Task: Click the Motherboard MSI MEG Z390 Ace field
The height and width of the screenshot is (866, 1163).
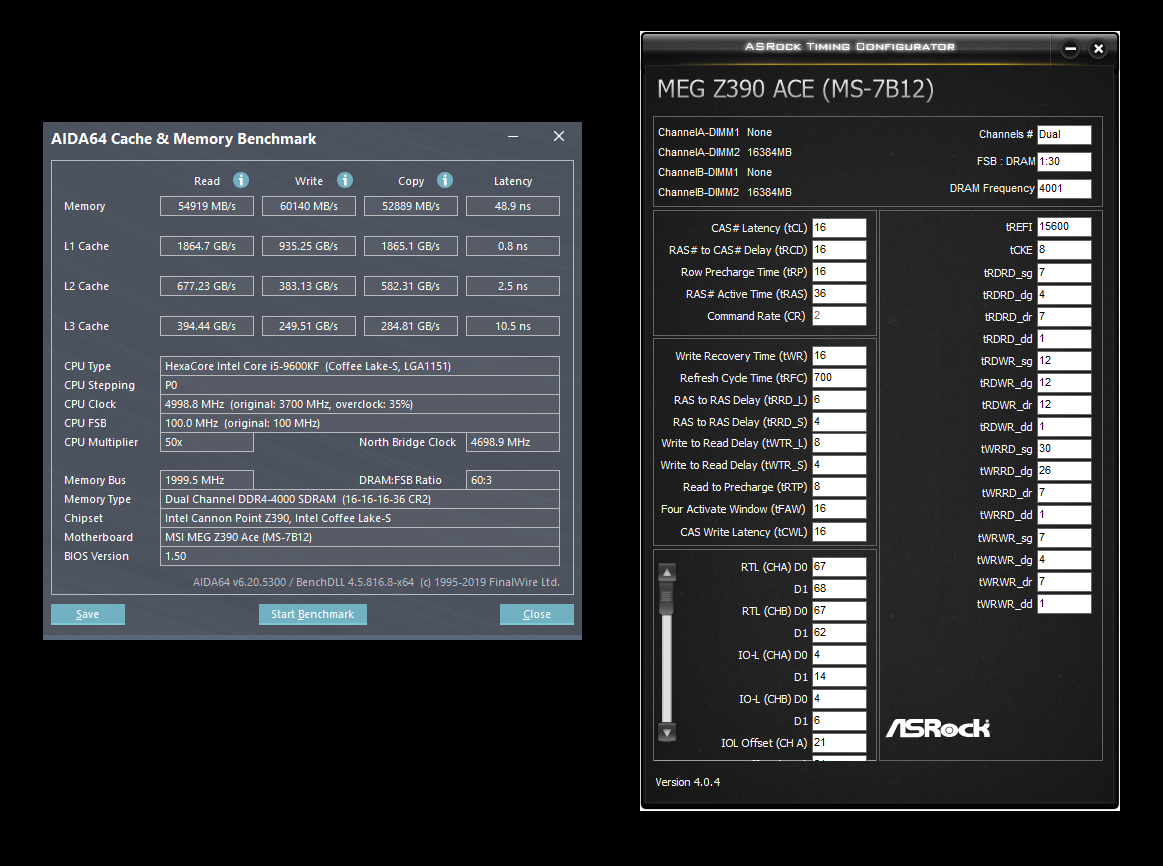Action: (360, 537)
